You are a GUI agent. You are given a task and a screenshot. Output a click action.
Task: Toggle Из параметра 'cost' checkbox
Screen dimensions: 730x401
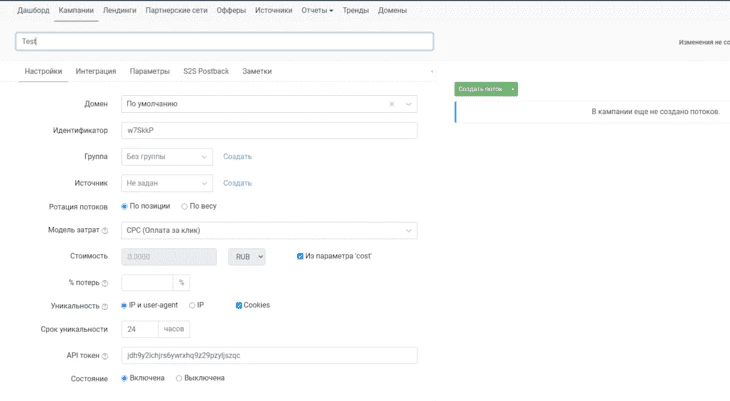pyautogui.click(x=300, y=256)
